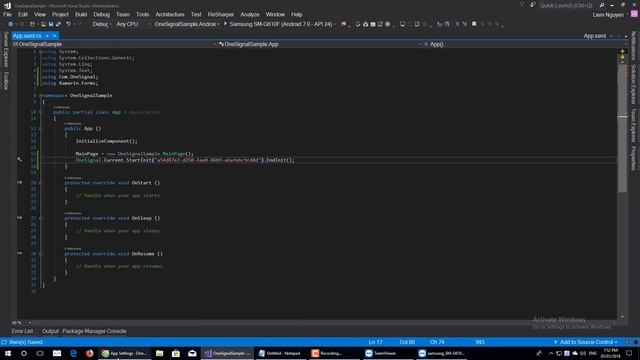The width and height of the screenshot is (640, 360).
Task: Click the editor vertical scrollbar thumb
Action: pyautogui.click(x=622, y=129)
